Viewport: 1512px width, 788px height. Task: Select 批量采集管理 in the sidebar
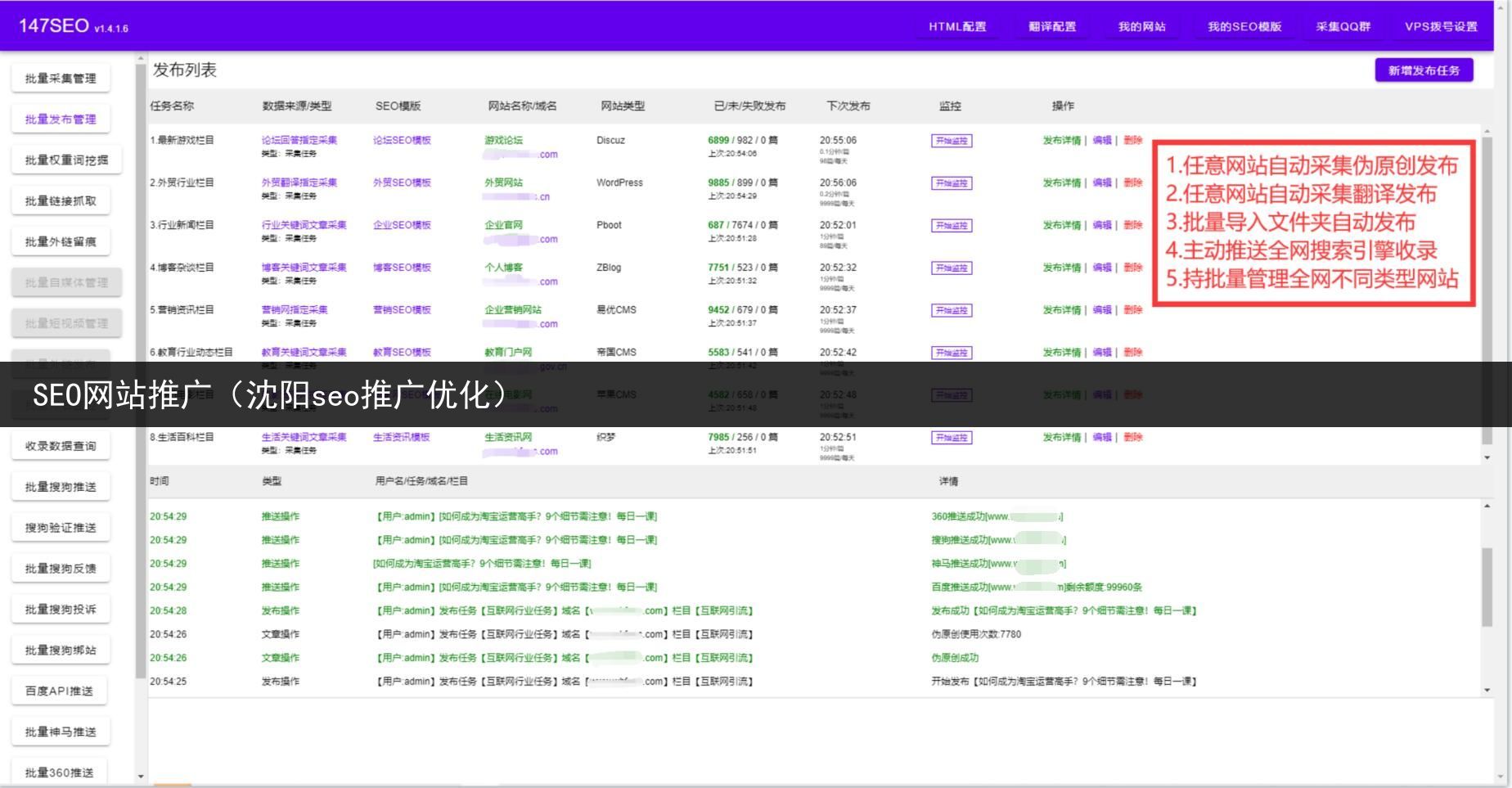click(61, 79)
